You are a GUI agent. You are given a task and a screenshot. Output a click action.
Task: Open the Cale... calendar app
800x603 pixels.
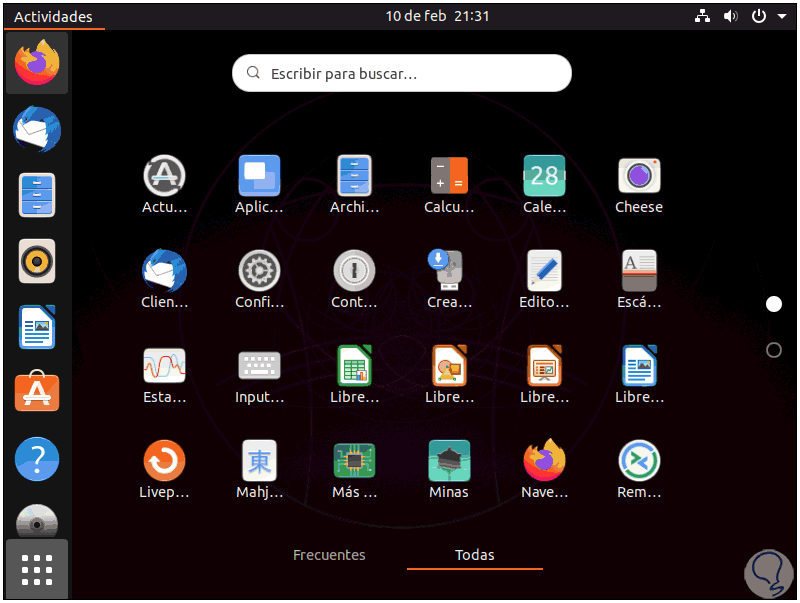(x=544, y=185)
